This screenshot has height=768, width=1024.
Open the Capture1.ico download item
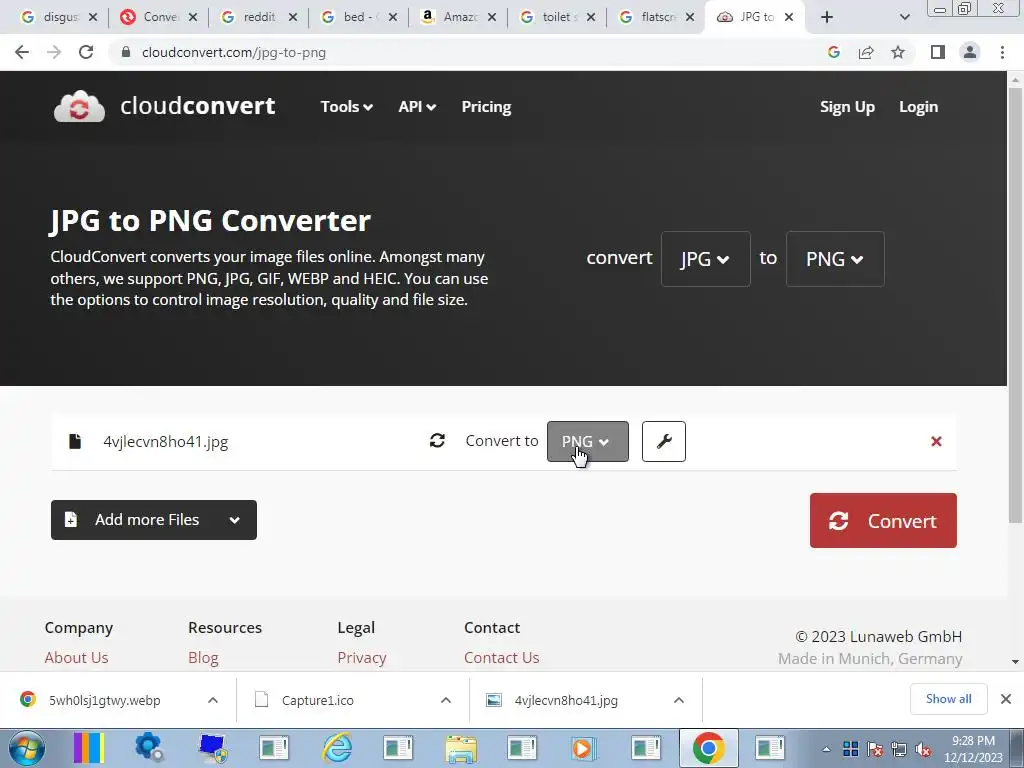[318, 700]
